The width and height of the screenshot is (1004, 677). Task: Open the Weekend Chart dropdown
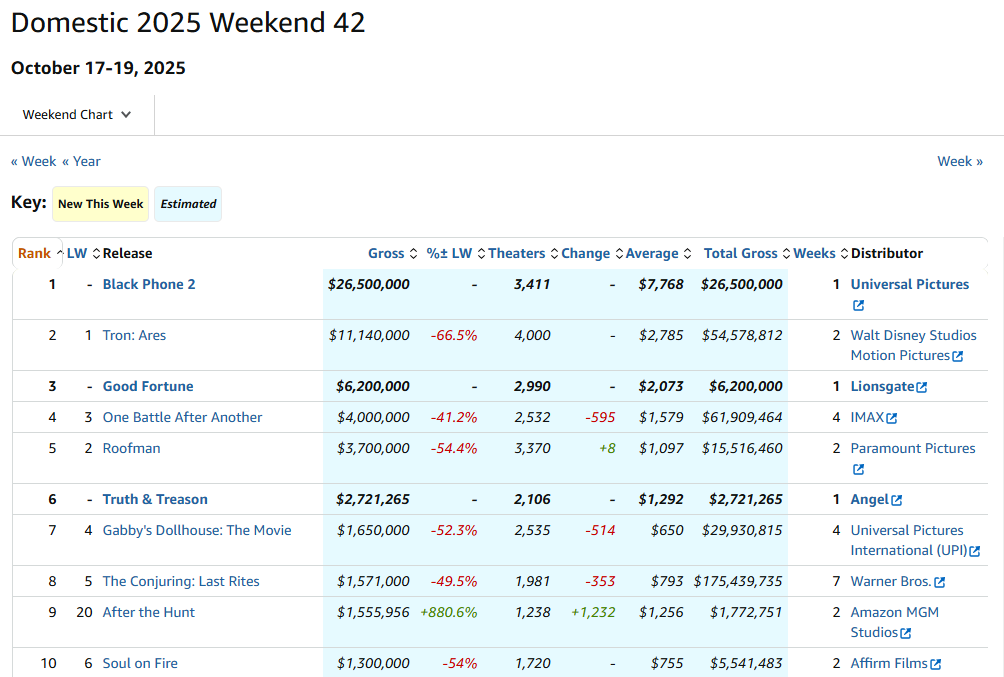pyautogui.click(x=77, y=115)
